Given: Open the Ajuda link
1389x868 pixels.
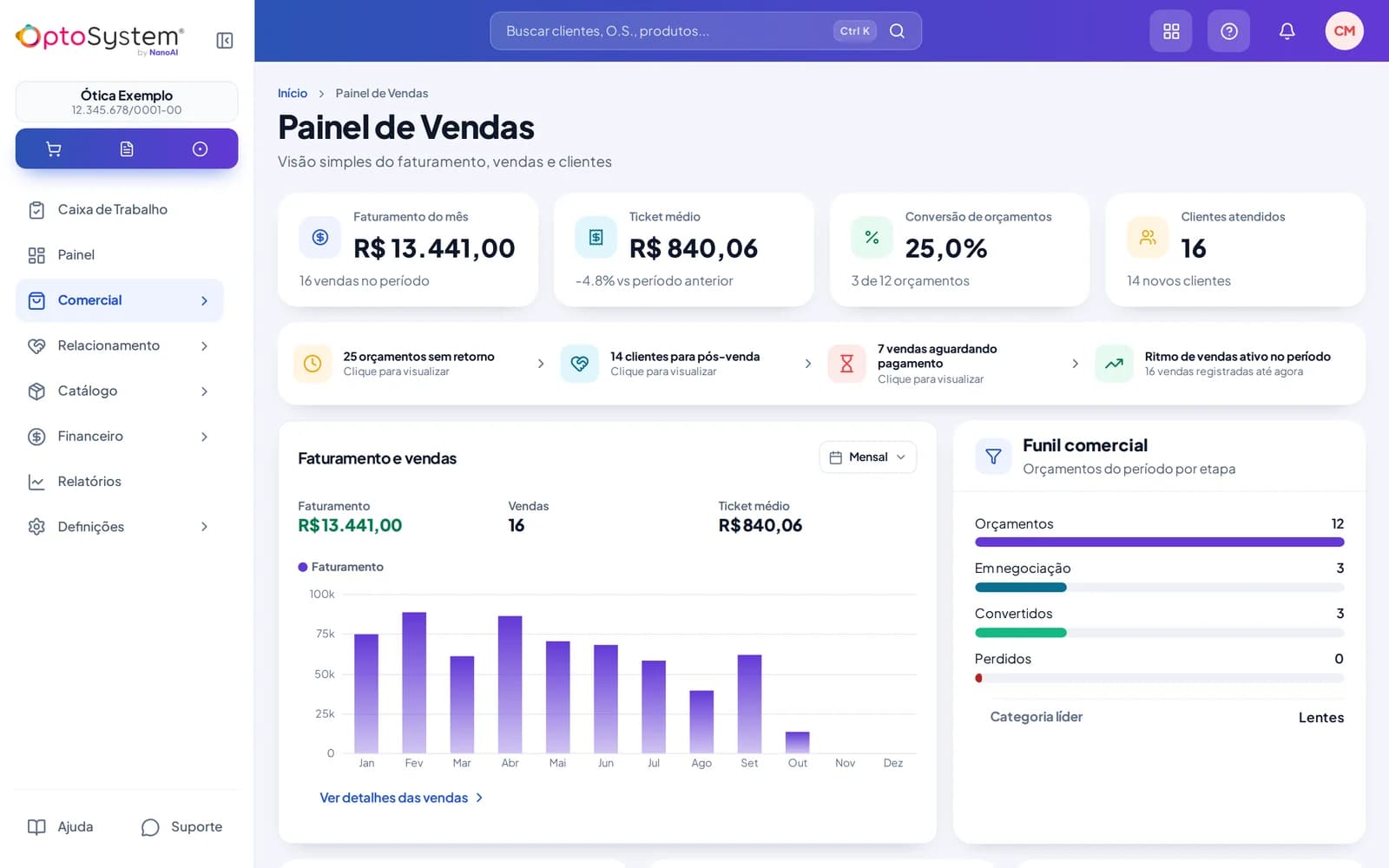Looking at the screenshot, I should coord(61,827).
